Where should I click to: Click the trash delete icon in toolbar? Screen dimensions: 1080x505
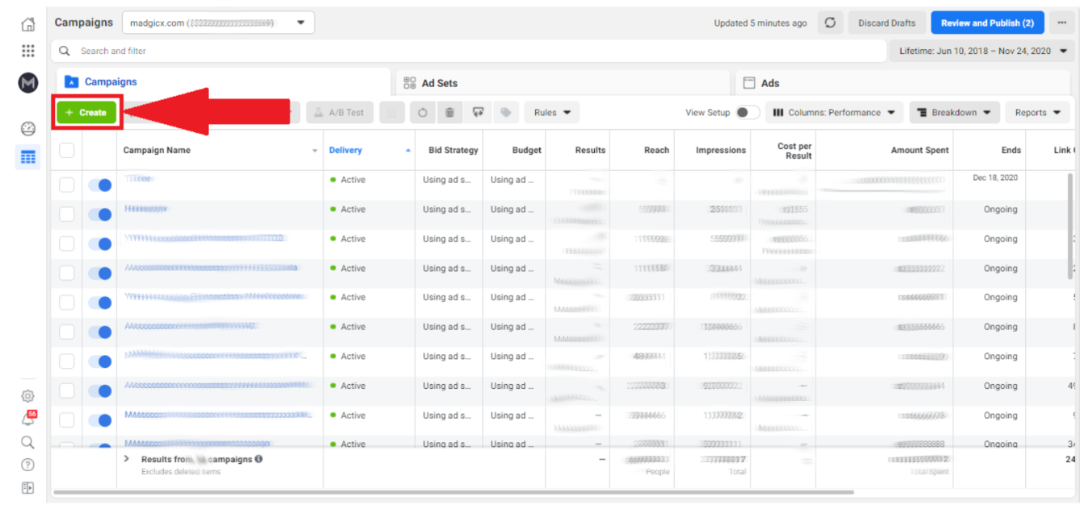pos(450,113)
